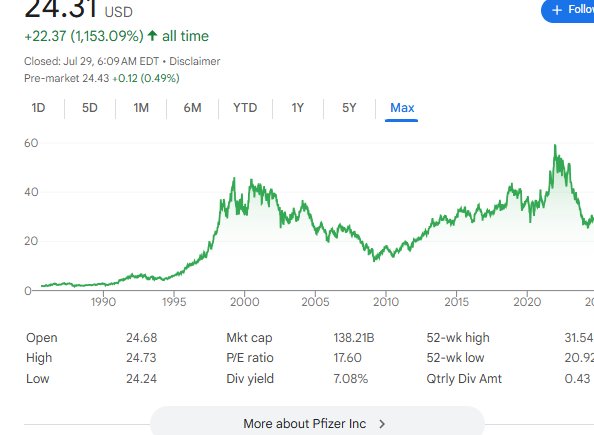Click the chart low point near 2010

(374, 260)
